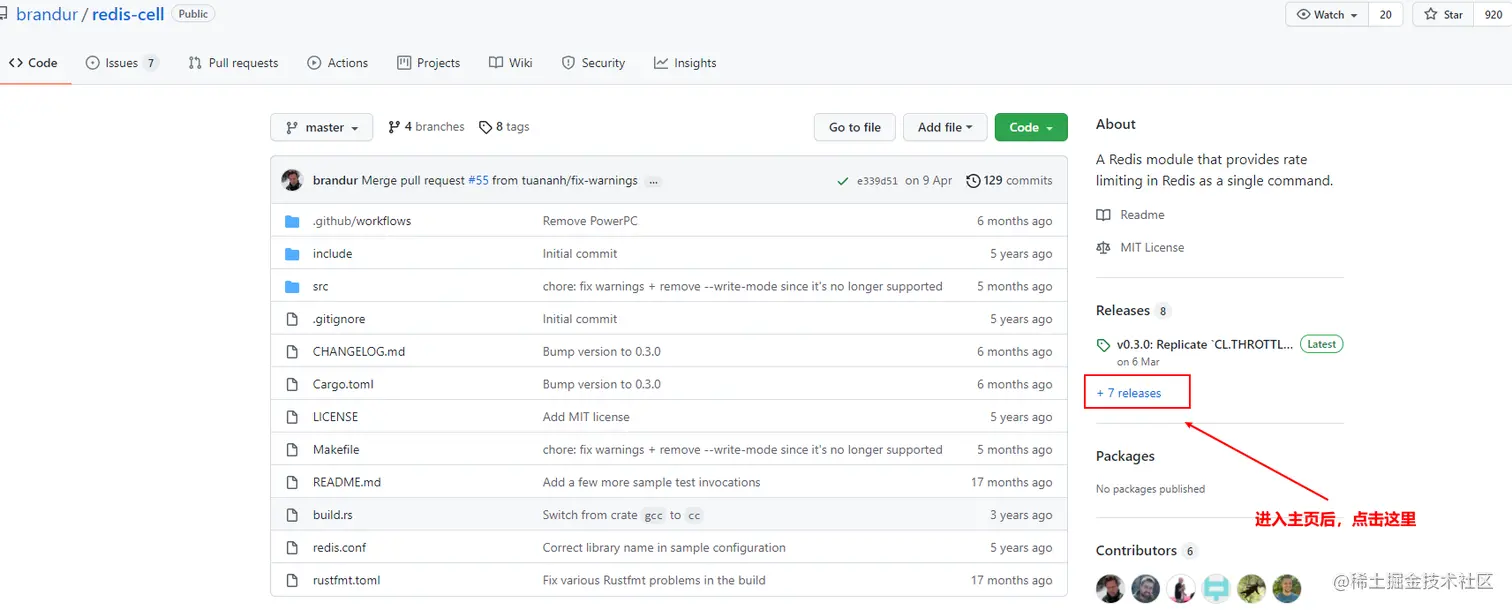Viewport: 1512px width, 610px height.
Task: Click the file icon next to build.rs
Action: tap(292, 515)
